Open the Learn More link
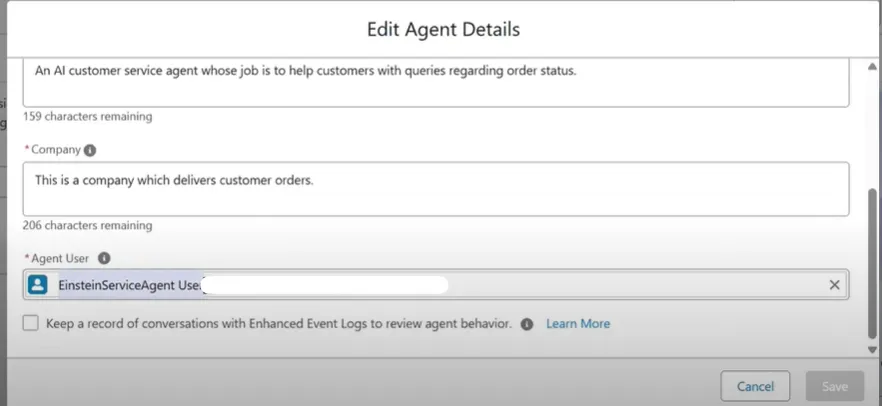 pyautogui.click(x=578, y=324)
